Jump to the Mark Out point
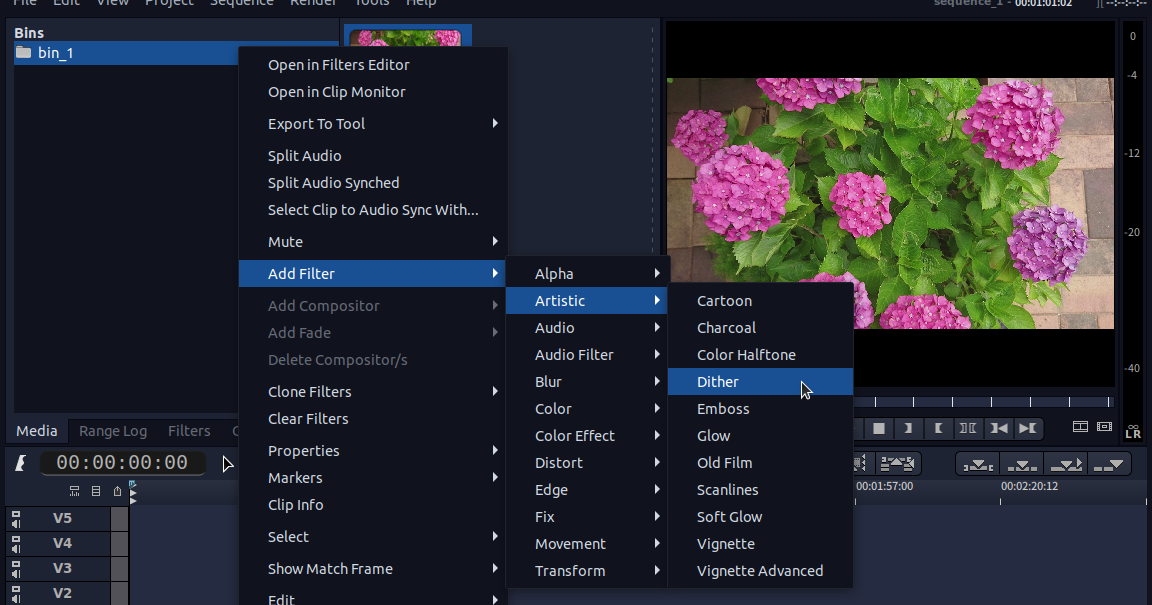Screen dimensions: 1152x605 click(1028, 428)
